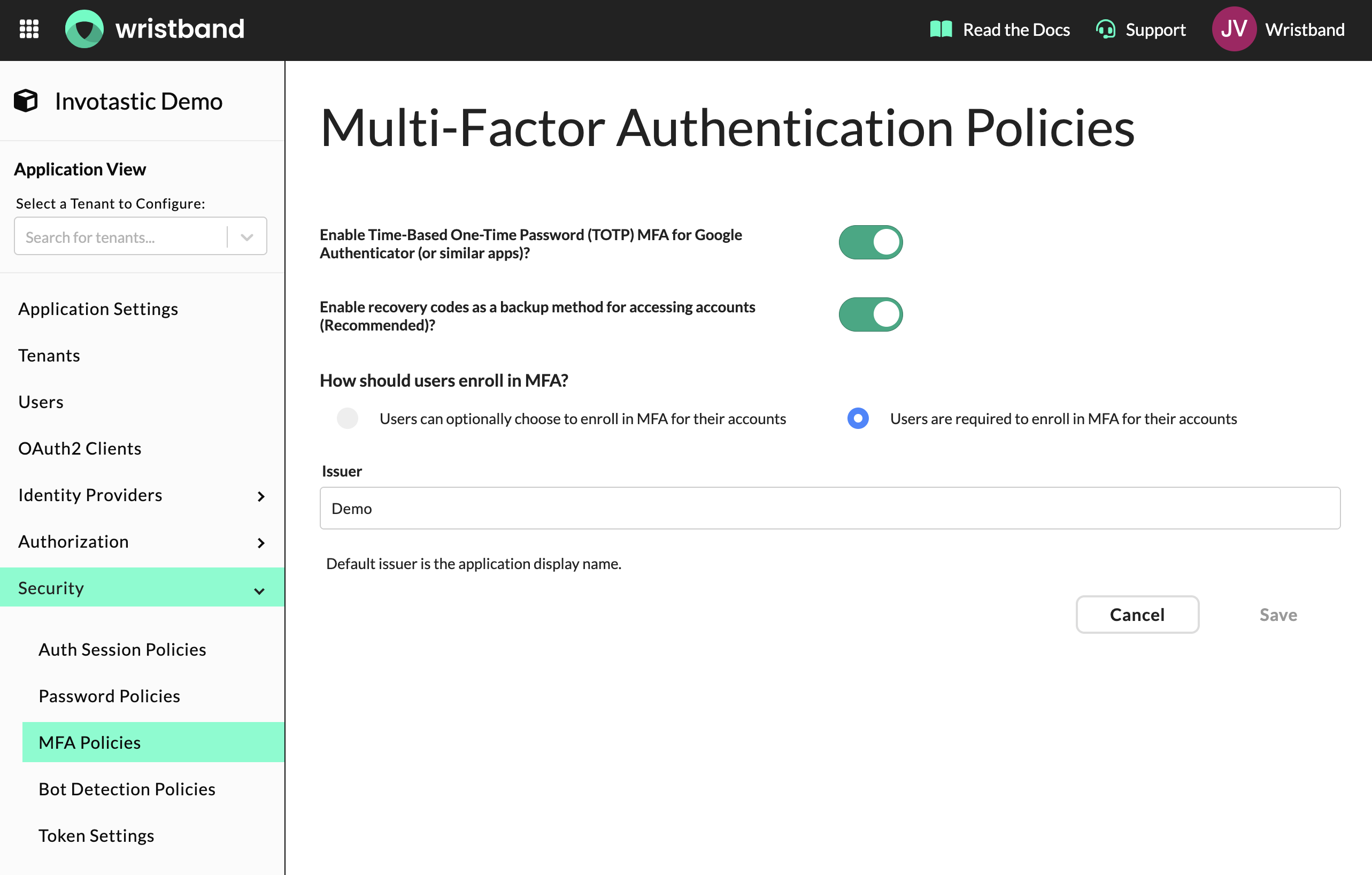Click the Invotastic Demo cube icon

coord(26,101)
